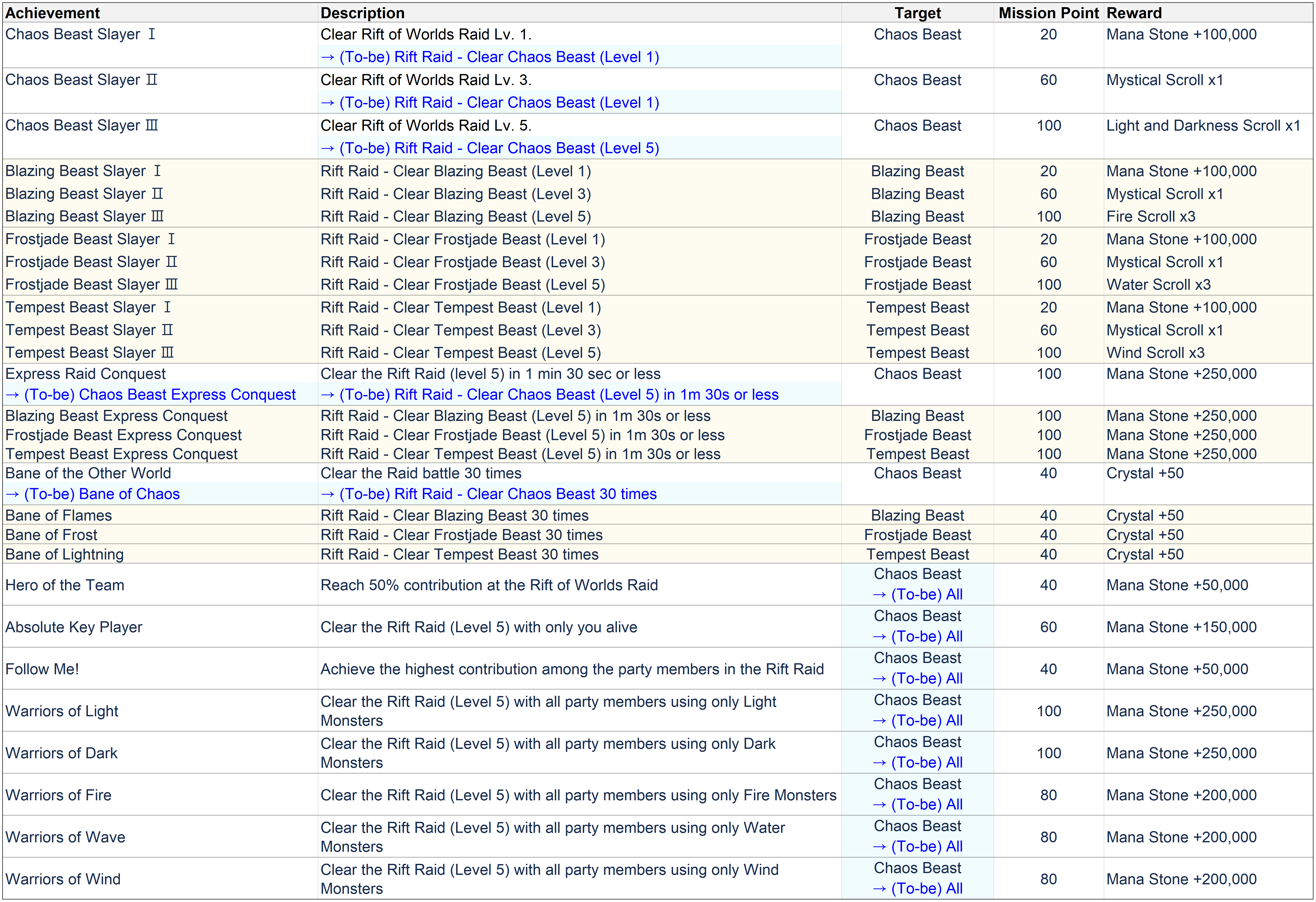
Task: Click the Reward column header
Action: click(x=1134, y=13)
